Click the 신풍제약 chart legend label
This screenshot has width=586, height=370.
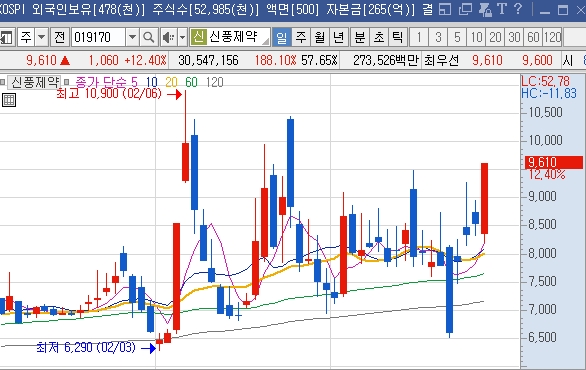(35, 82)
